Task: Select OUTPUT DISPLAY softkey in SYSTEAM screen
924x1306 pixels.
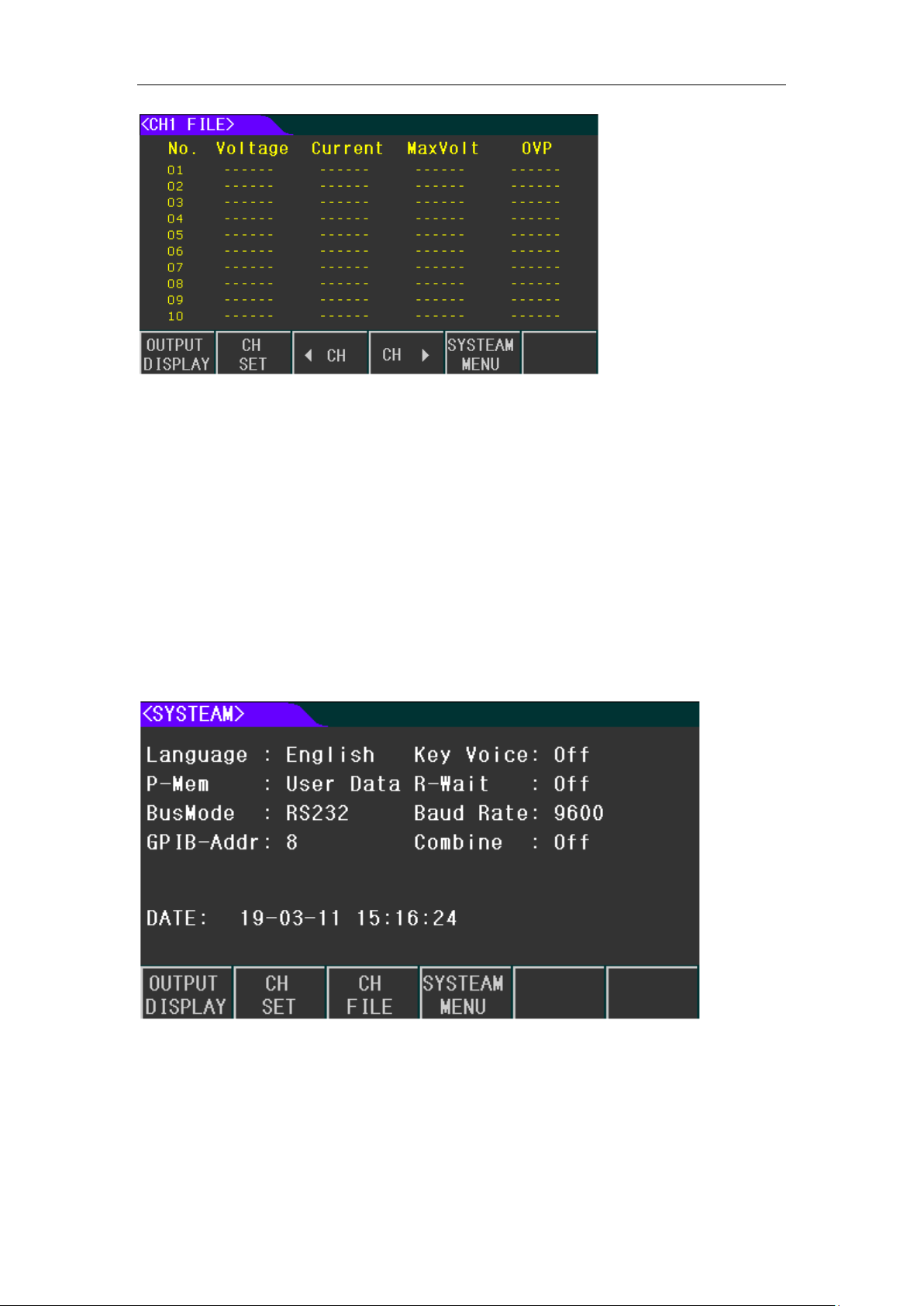Action: pos(187,994)
